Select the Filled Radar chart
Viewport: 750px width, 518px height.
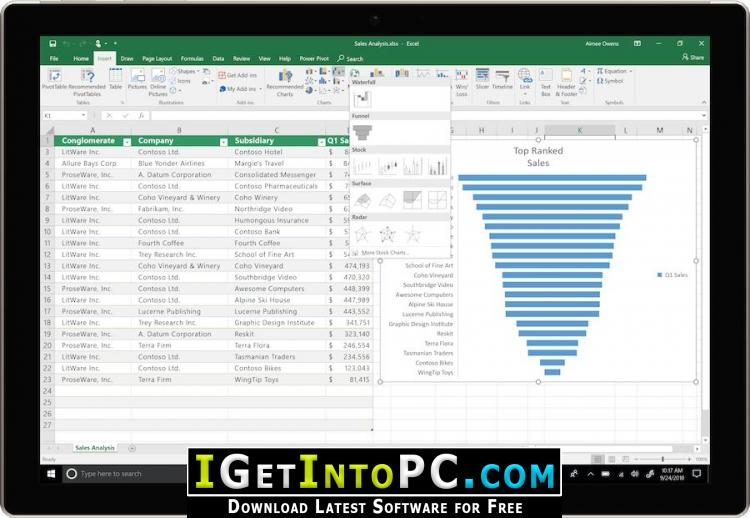tap(412, 234)
